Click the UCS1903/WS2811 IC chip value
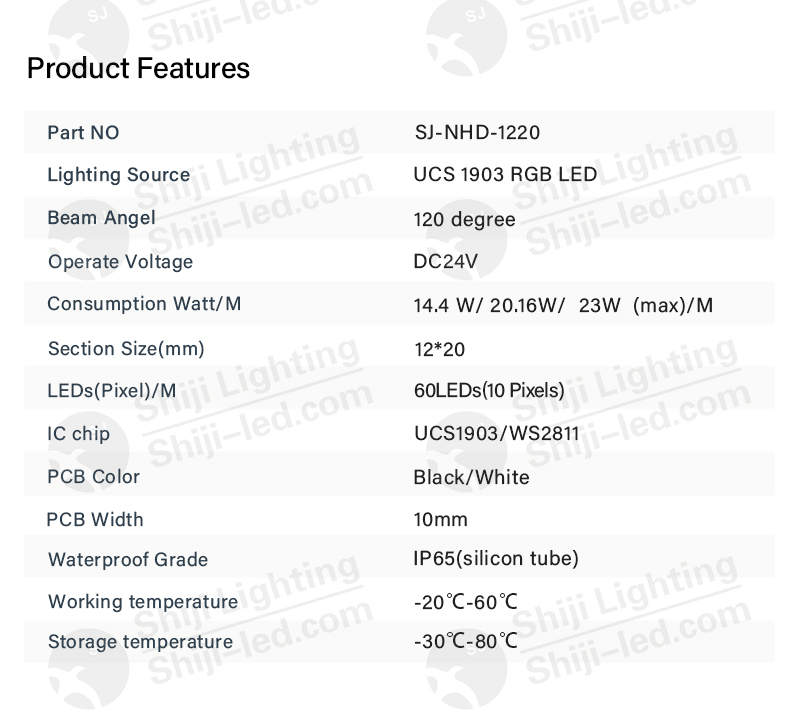The image size is (800, 715). click(x=496, y=434)
